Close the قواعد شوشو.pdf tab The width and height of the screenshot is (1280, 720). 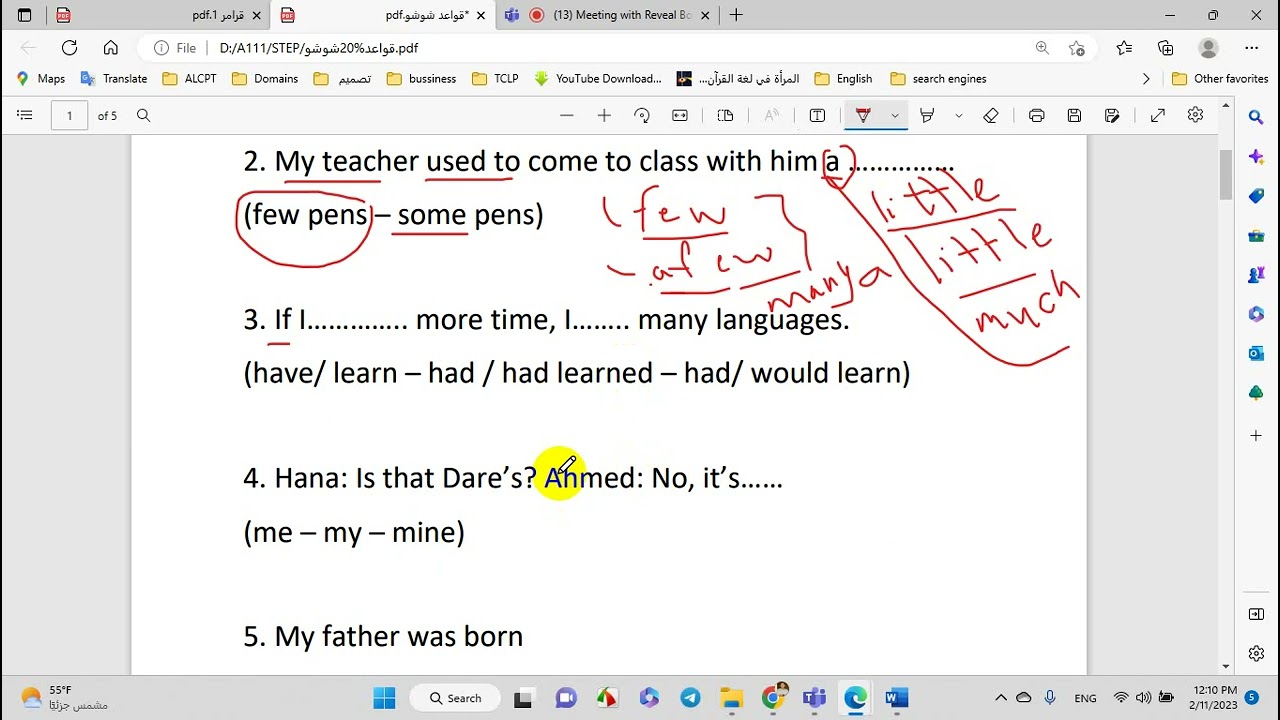click(481, 15)
